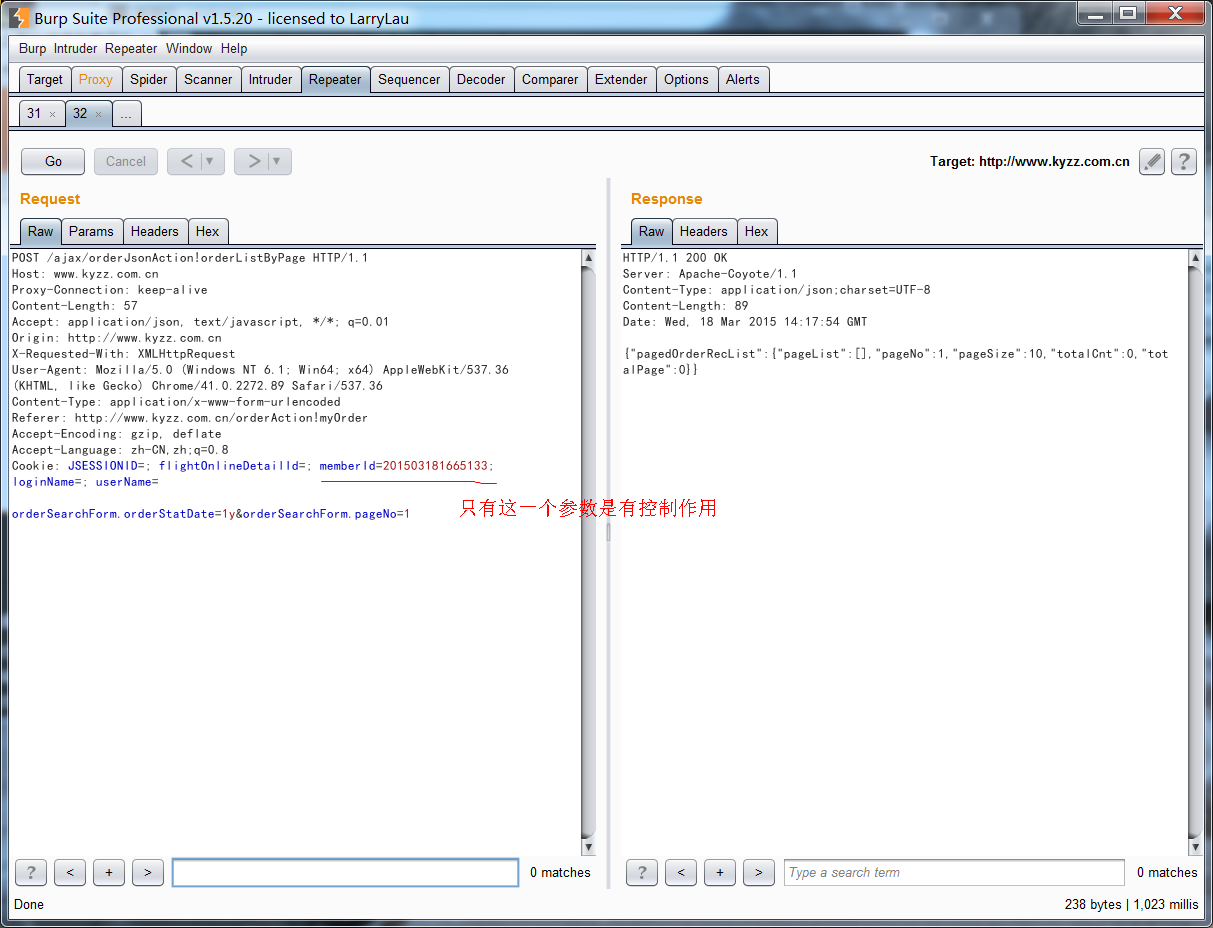The image size is (1213, 928).
Task: Click response panel scrollbar down arrow
Action: [x=1195, y=847]
